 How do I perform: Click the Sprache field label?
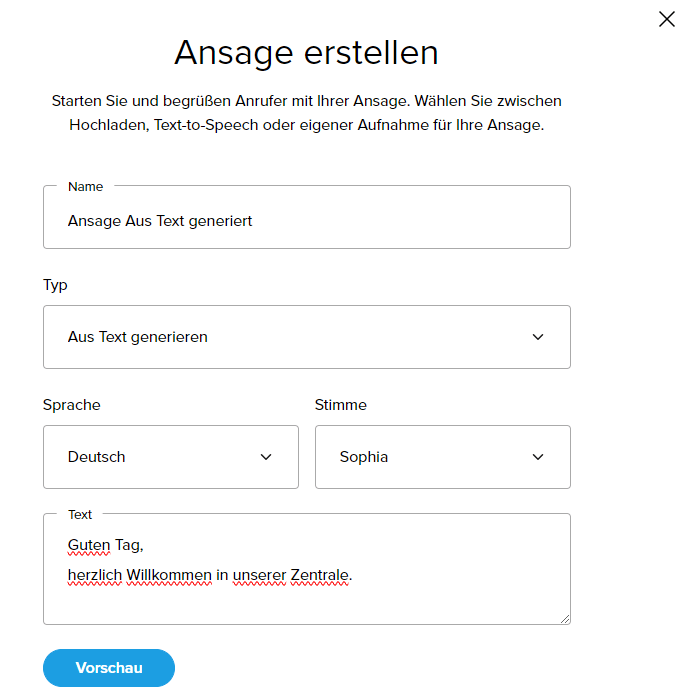pyautogui.click(x=71, y=405)
